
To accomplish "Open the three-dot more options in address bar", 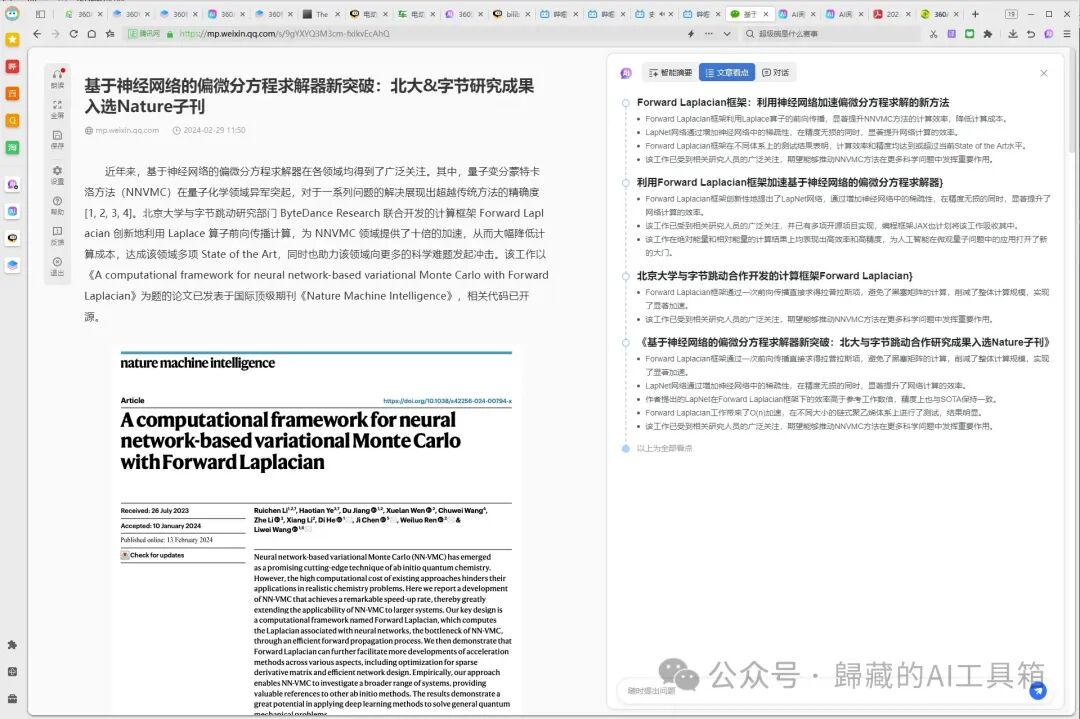I will click(709, 34).
